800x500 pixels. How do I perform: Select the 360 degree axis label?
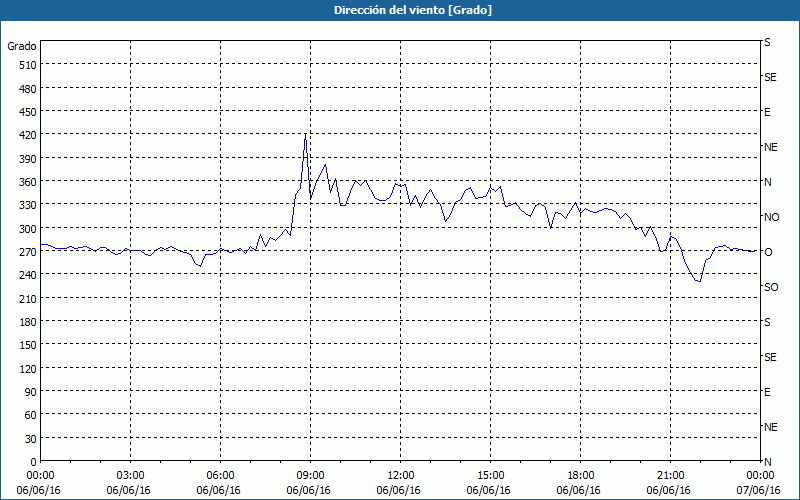click(x=28, y=182)
